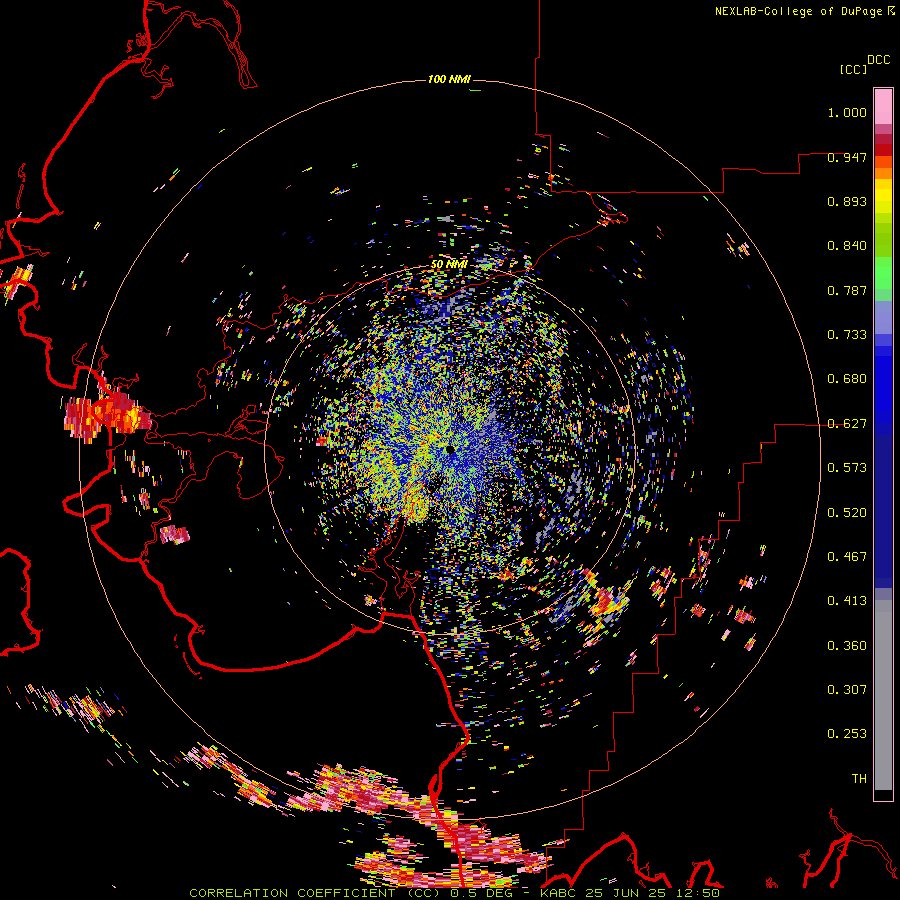Viewport: 900px width, 900px height.
Task: Select the 1.000 value on the legend
Action: pos(847,112)
